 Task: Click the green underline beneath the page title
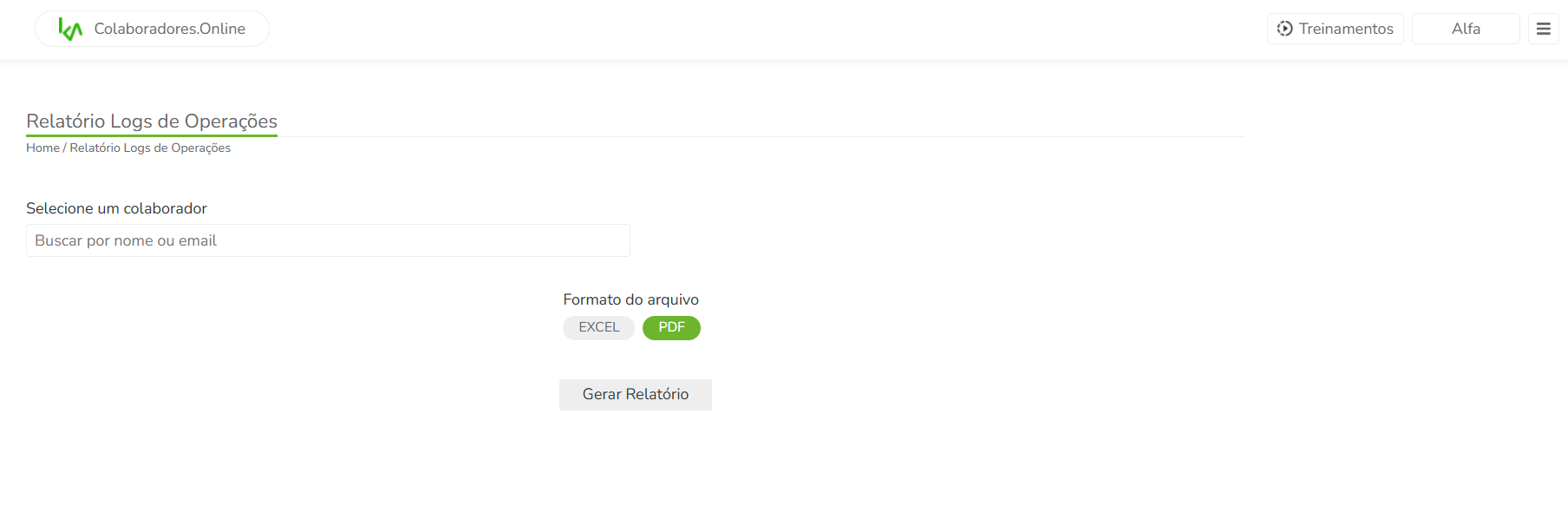[x=152, y=135]
